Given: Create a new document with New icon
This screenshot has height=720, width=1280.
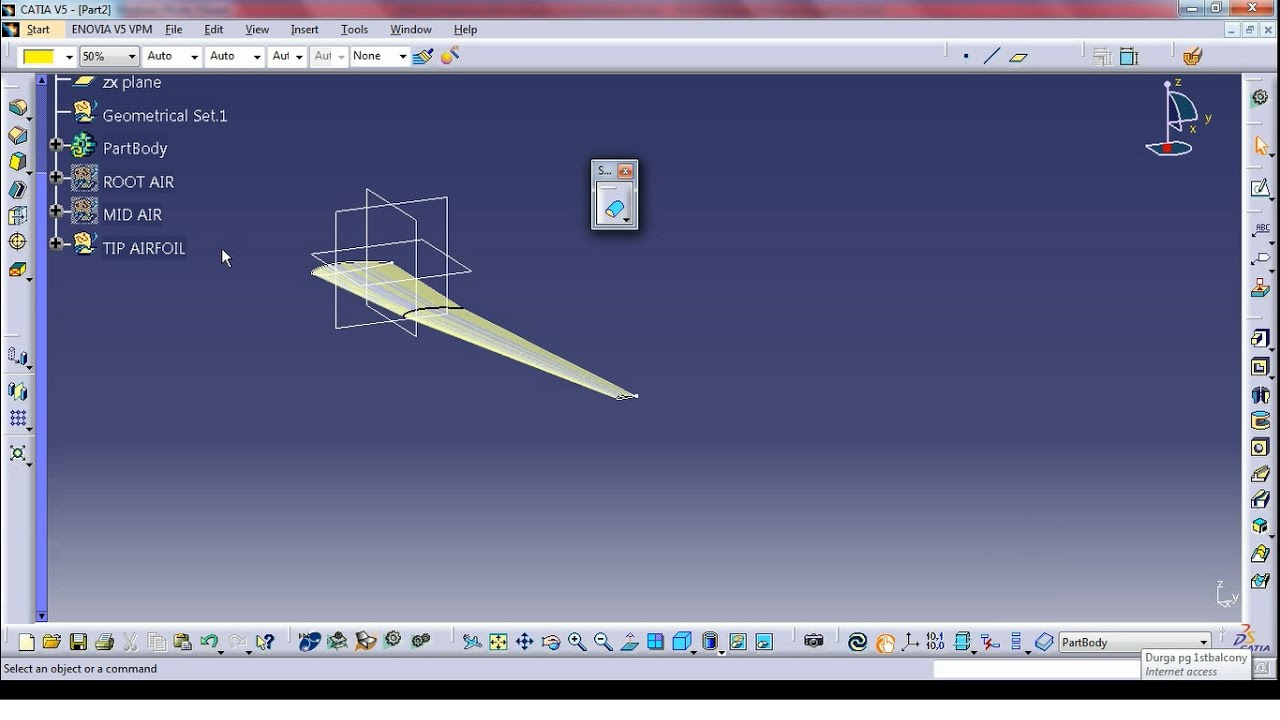Looking at the screenshot, I should 26,642.
